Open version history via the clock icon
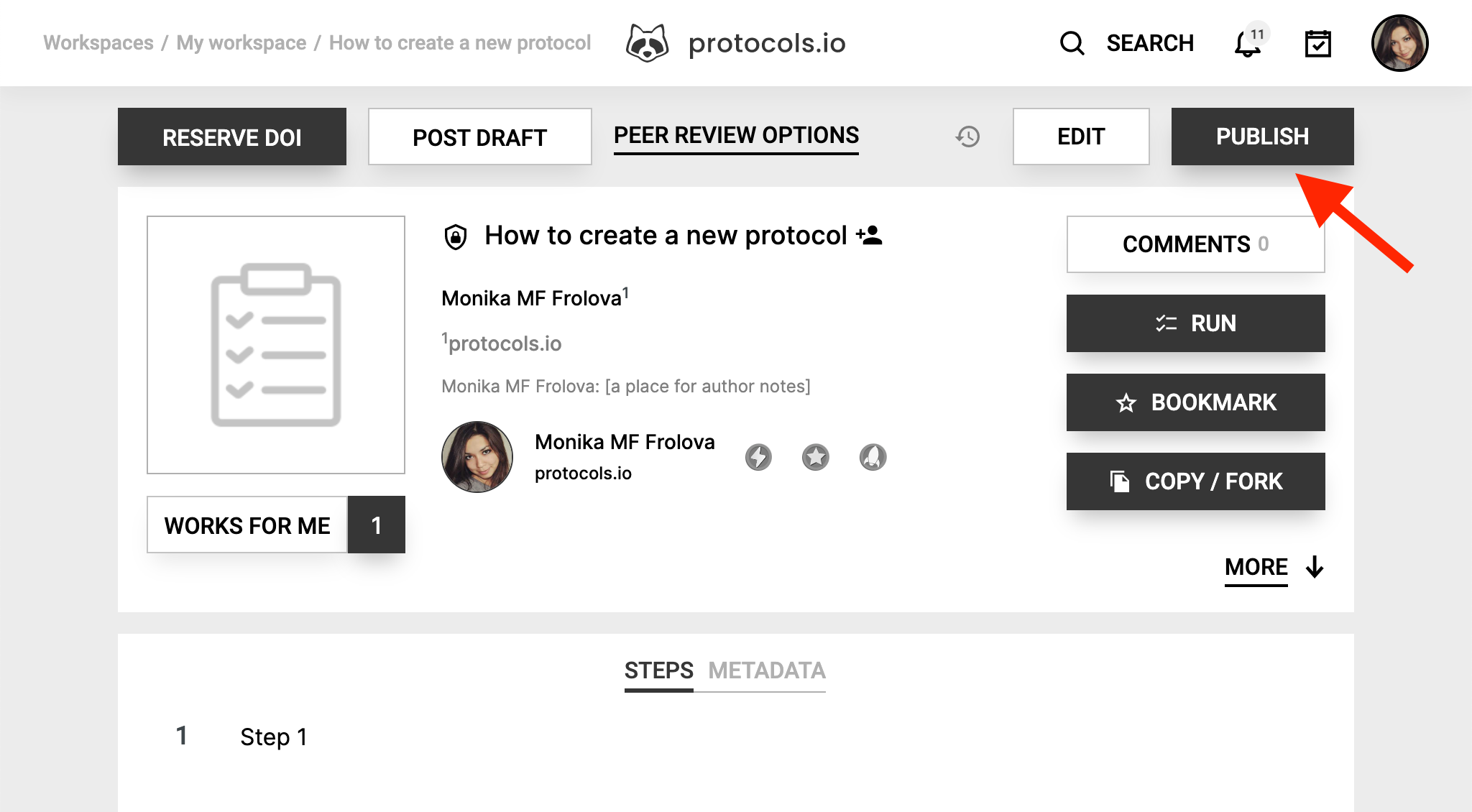The width and height of the screenshot is (1472, 812). coord(967,136)
